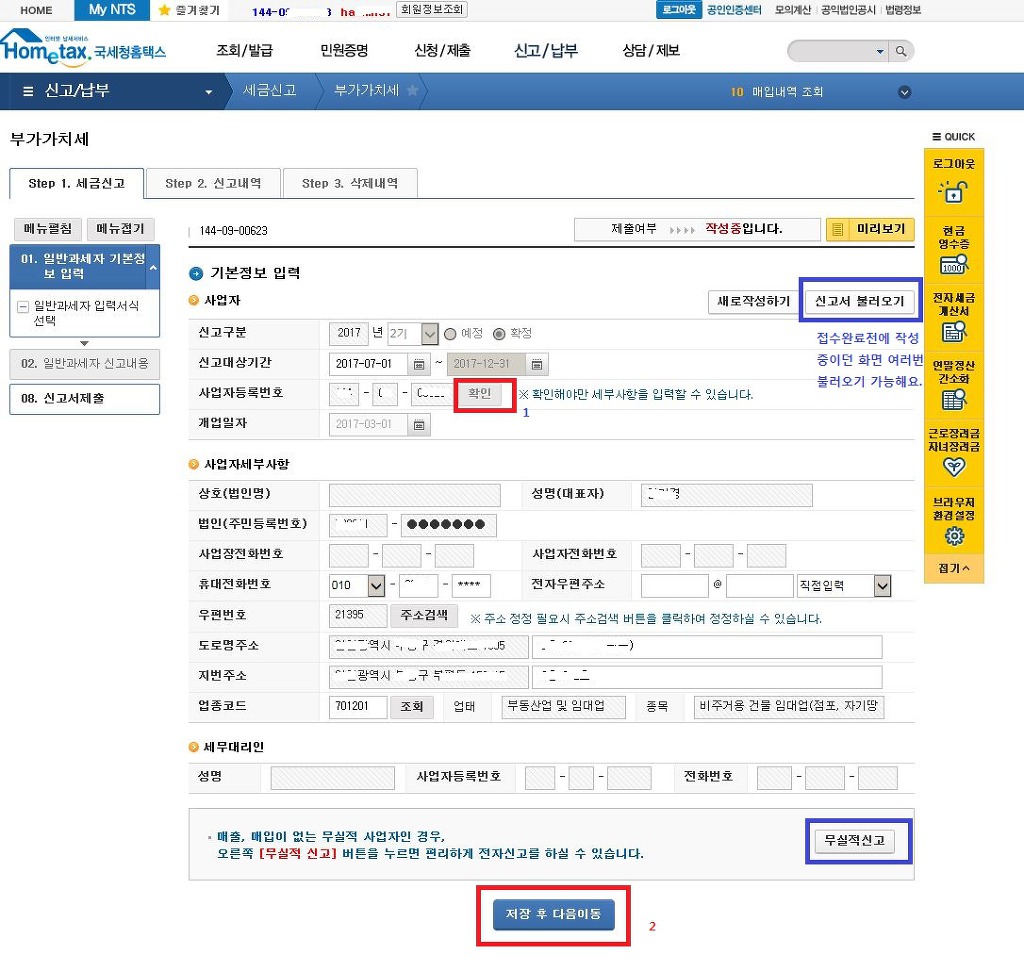Click the 업종코드 field with 701201
Viewport: 1024px width, 971px height.
(x=358, y=707)
